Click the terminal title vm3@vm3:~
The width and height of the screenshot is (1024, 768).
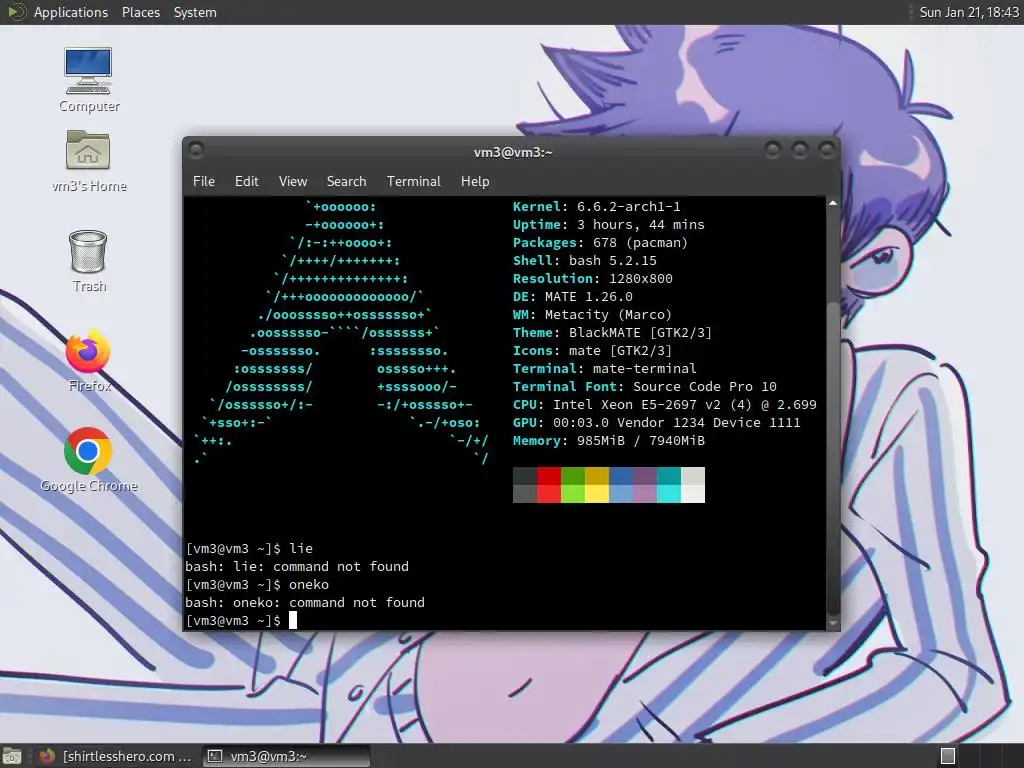[513, 152]
